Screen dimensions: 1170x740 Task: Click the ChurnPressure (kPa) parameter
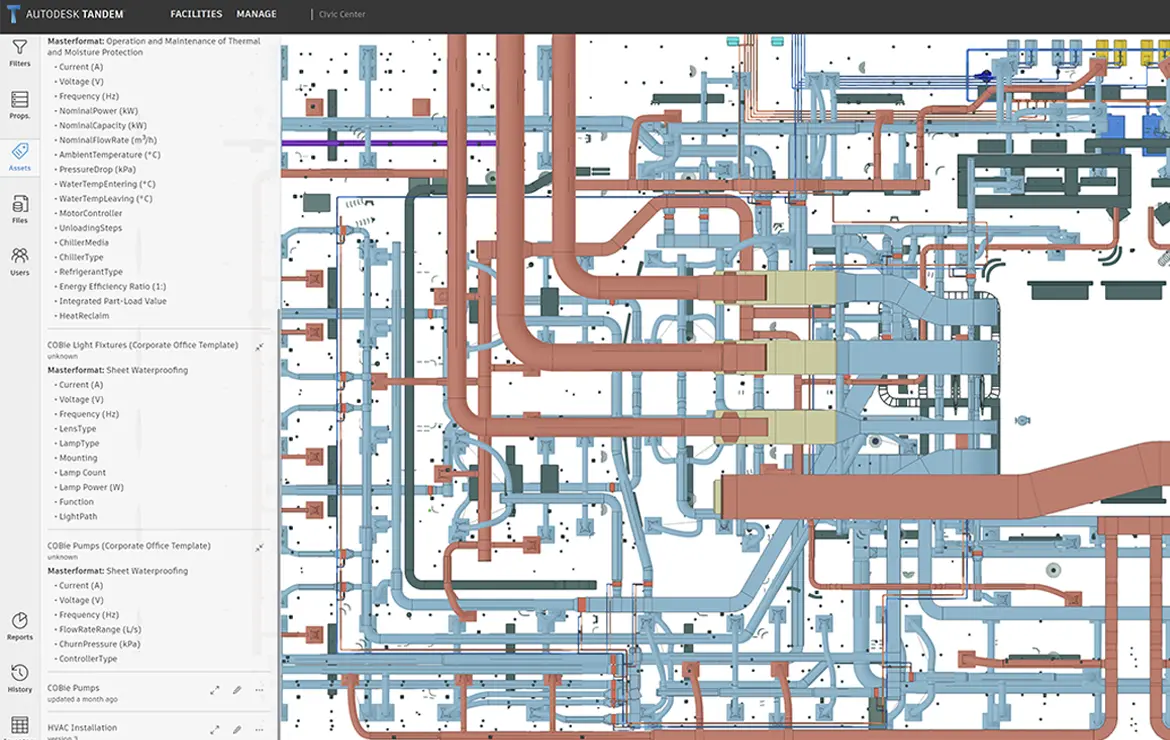(x=99, y=644)
